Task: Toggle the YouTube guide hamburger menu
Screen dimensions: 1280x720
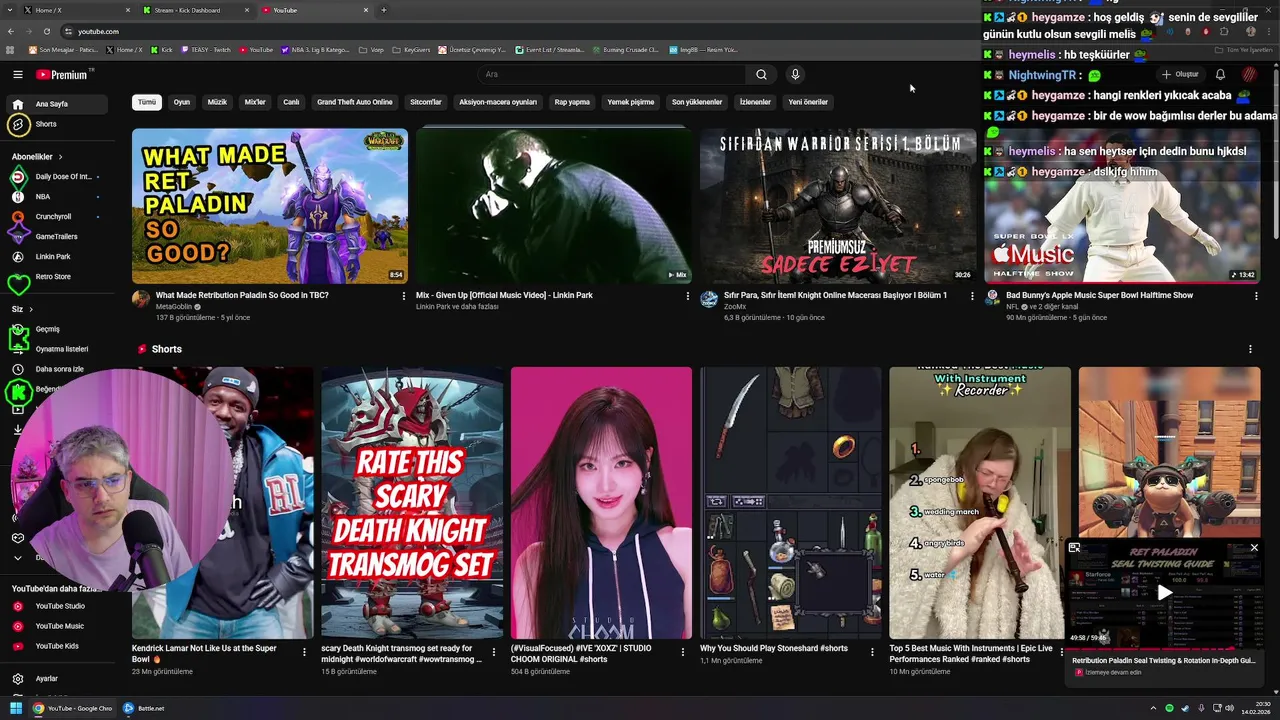Action: pyautogui.click(x=17, y=74)
